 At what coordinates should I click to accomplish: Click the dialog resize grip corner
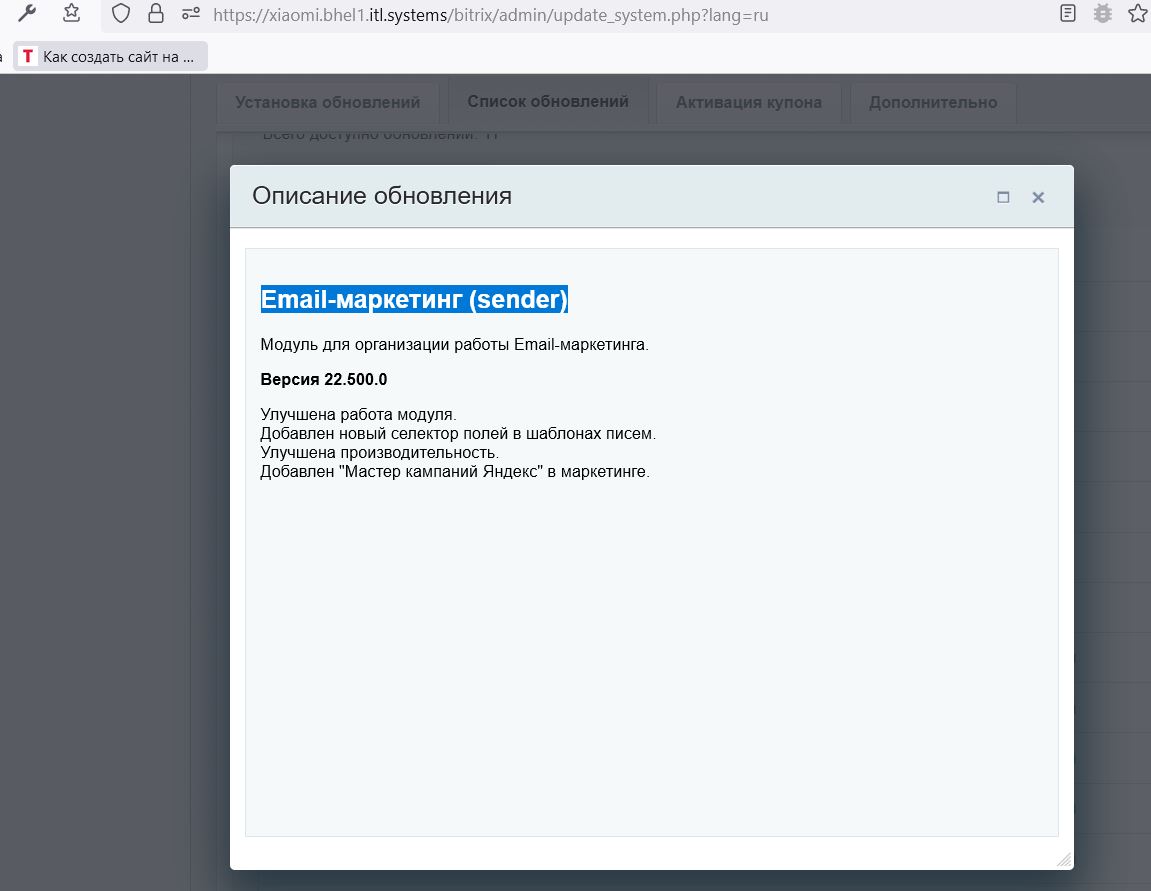(1064, 859)
